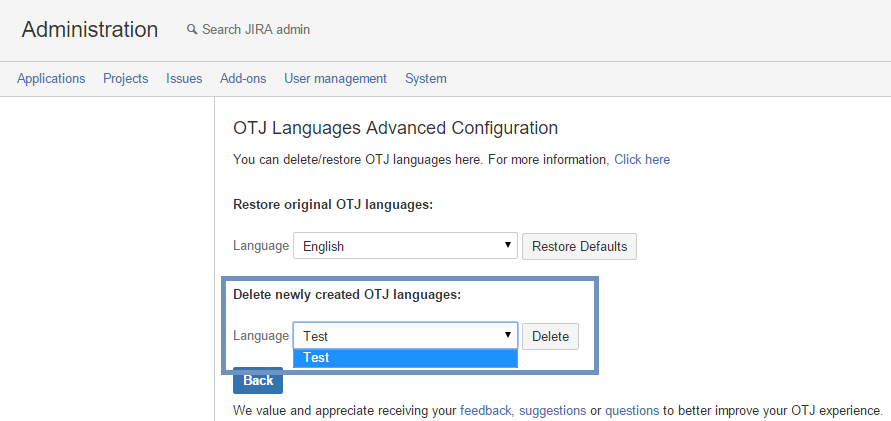
Task: Open the feedback link
Action: [486, 410]
